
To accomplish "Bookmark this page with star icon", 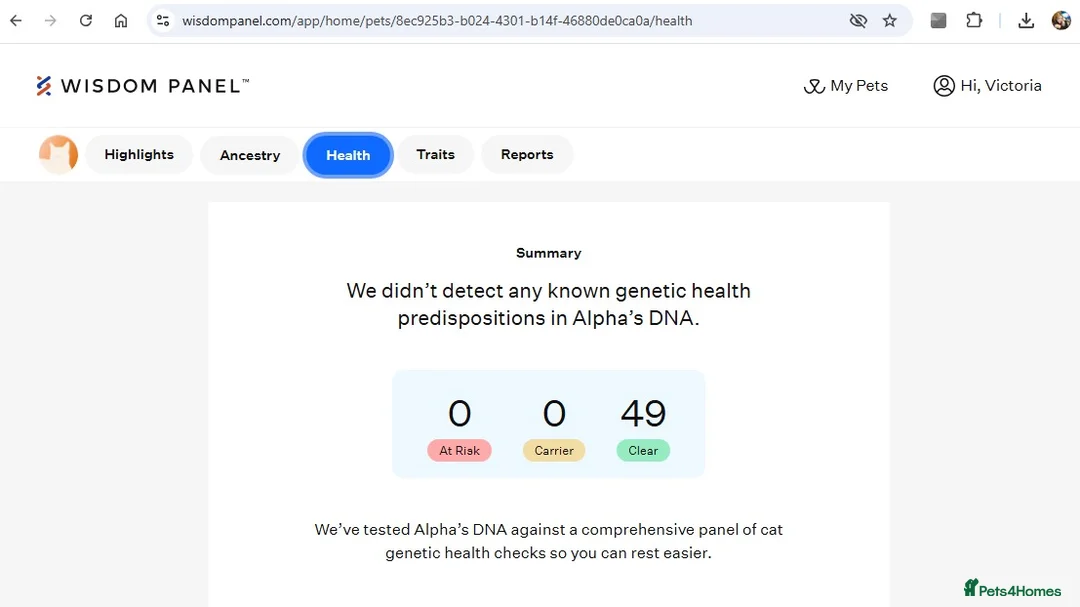I will pos(890,20).
